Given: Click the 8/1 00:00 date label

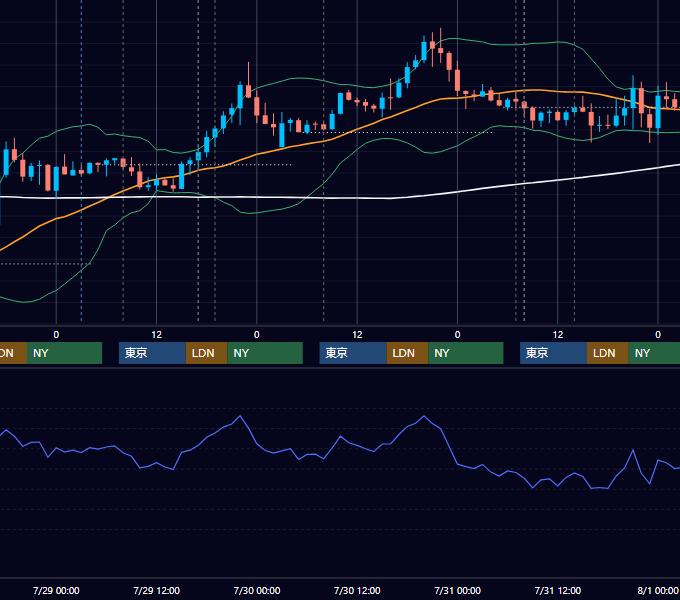Looking at the screenshot, I should point(658,590).
